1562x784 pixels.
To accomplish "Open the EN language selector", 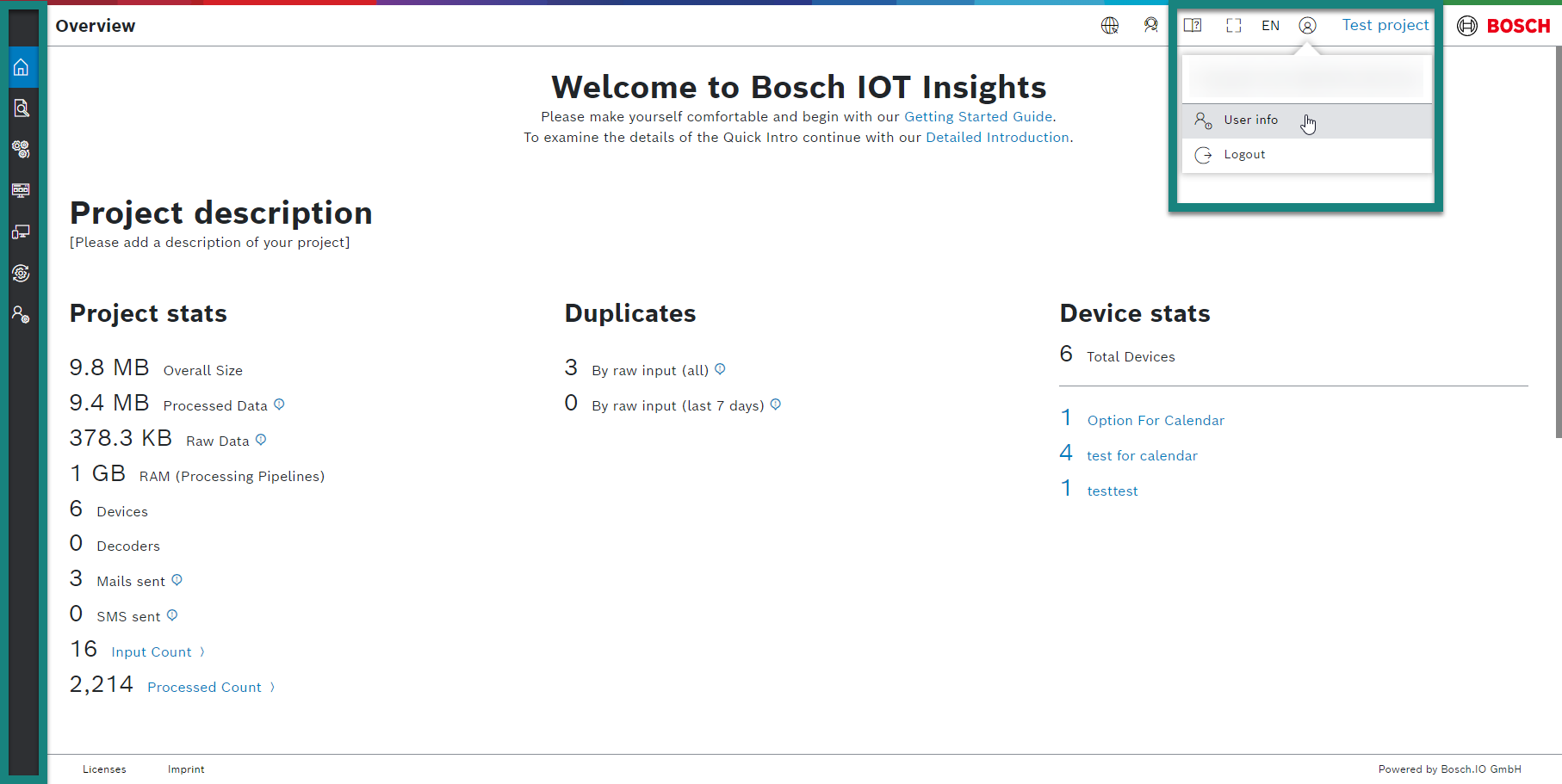I will point(1270,26).
